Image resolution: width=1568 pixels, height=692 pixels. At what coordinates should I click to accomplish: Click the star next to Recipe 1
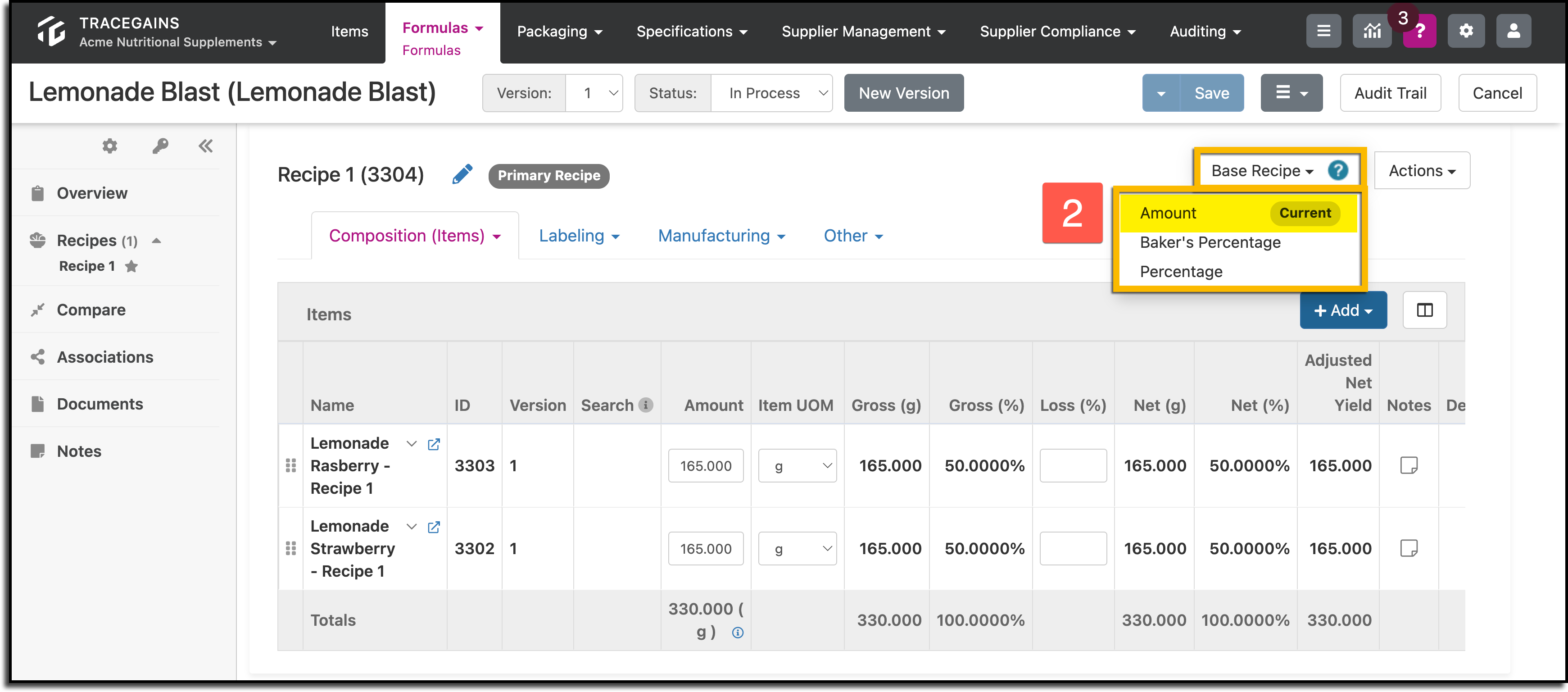point(131,266)
